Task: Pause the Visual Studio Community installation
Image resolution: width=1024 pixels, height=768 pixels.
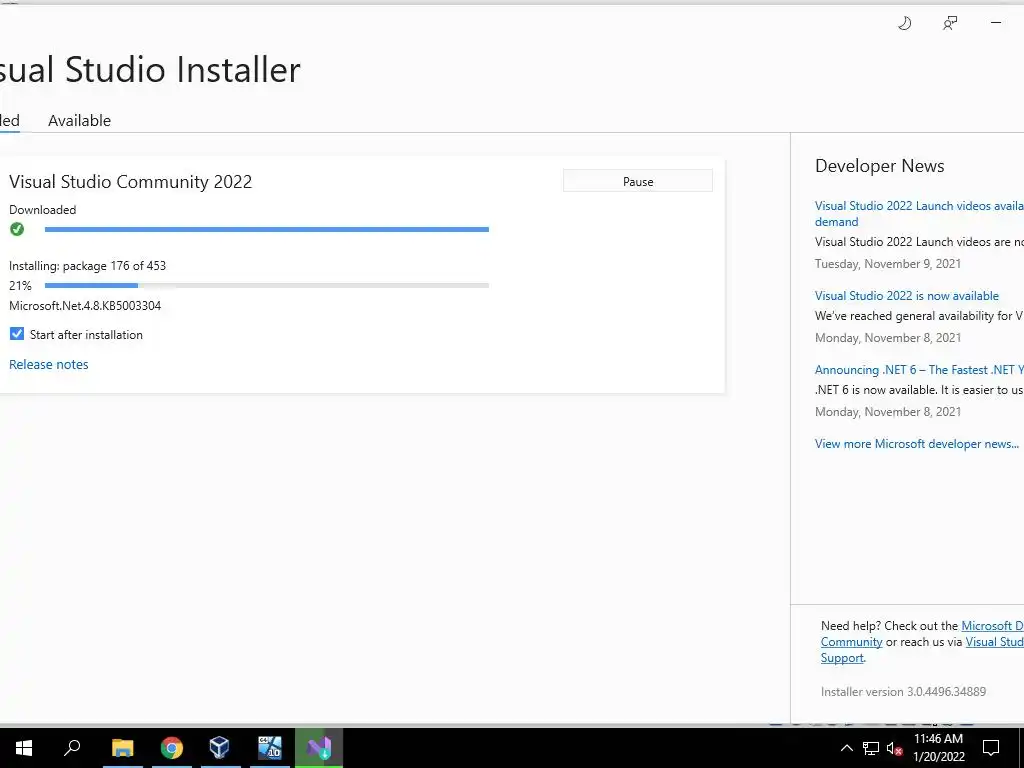Action: click(637, 182)
